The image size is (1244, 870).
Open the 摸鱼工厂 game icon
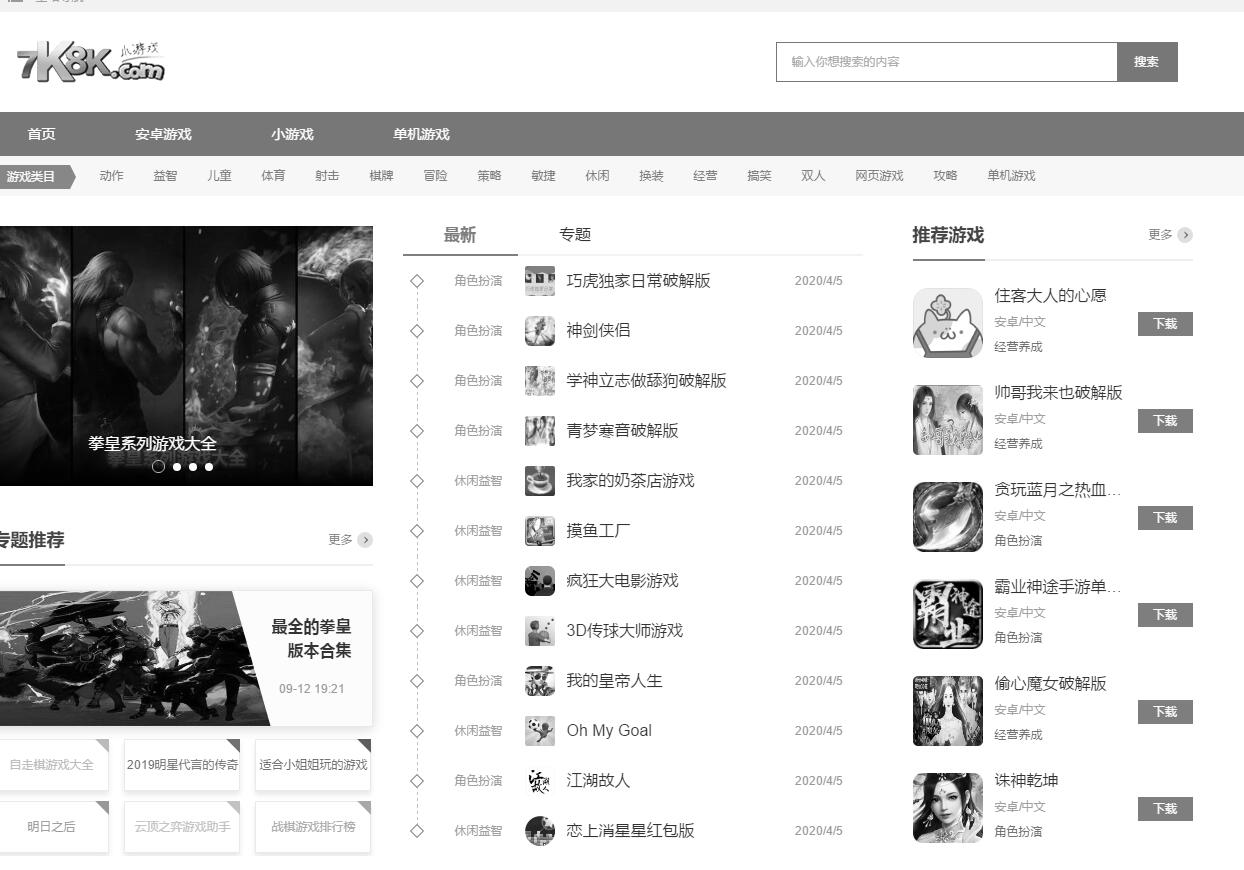pyautogui.click(x=540, y=531)
